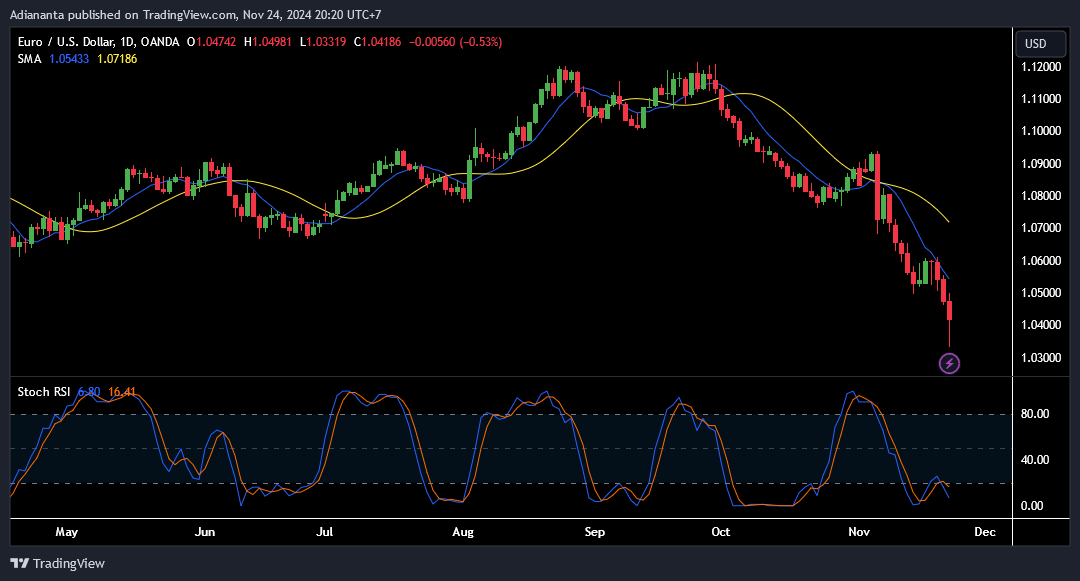Click the TradingView logo at bottom left
The image size is (1080, 581).
(x=58, y=563)
